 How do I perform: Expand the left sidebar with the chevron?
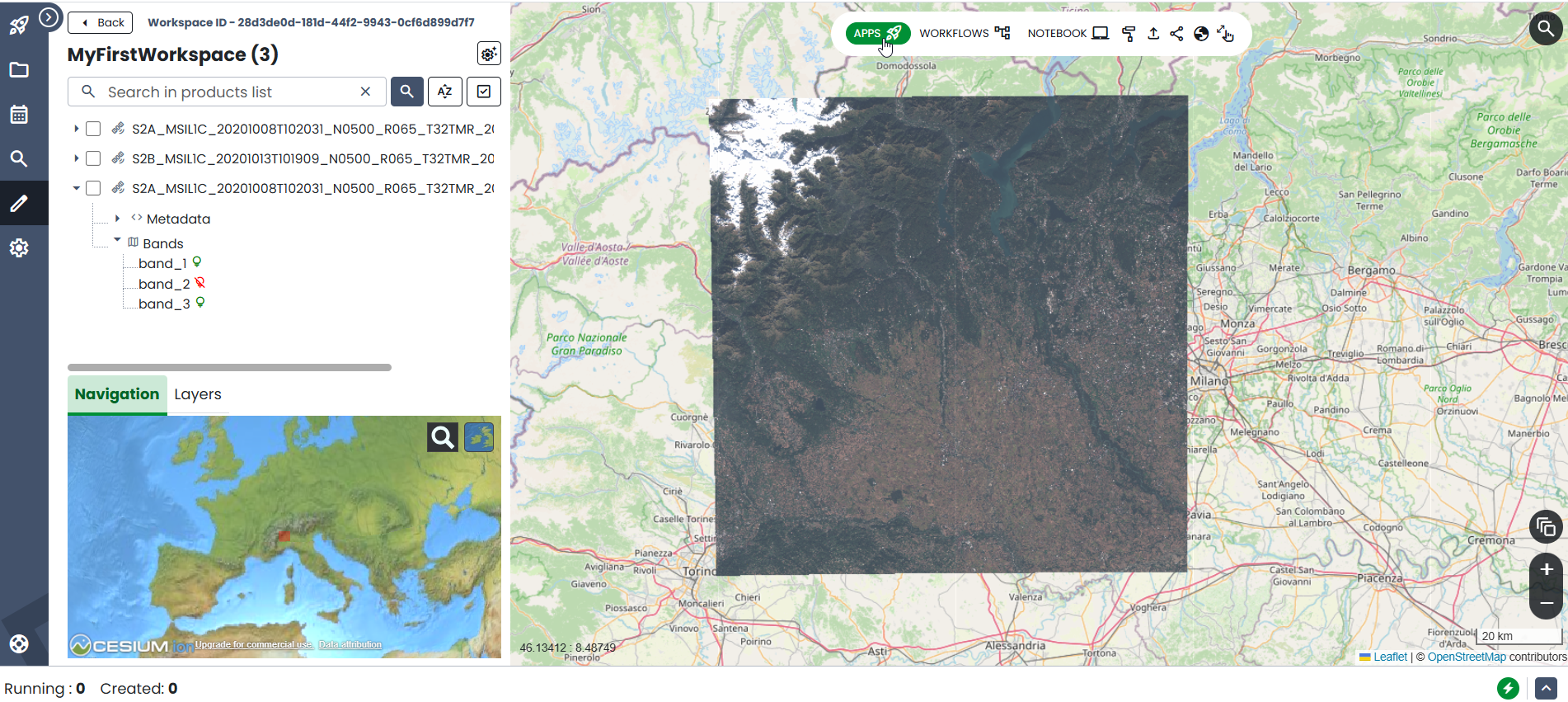(49, 16)
